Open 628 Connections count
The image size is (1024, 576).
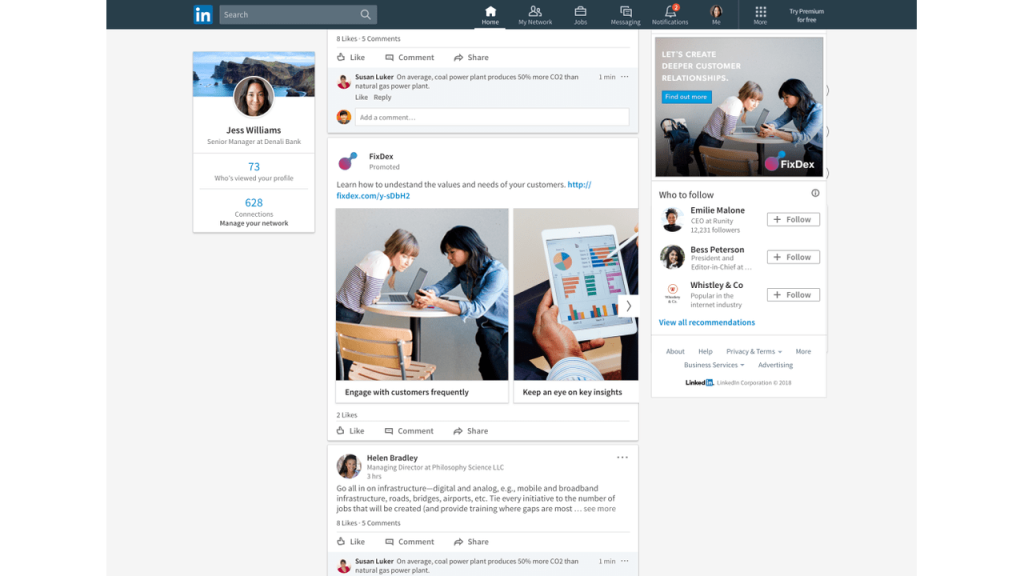[253, 206]
